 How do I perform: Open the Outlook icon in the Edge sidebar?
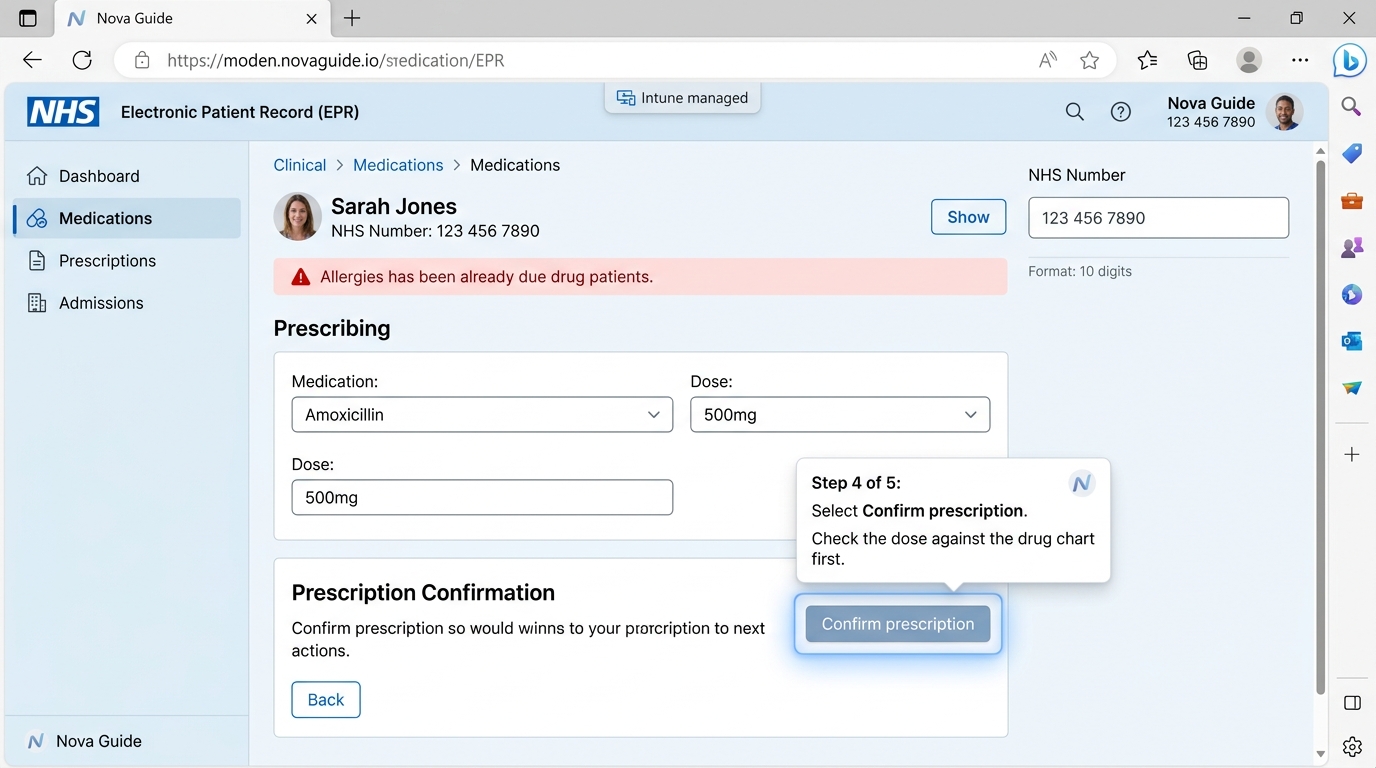(1352, 341)
